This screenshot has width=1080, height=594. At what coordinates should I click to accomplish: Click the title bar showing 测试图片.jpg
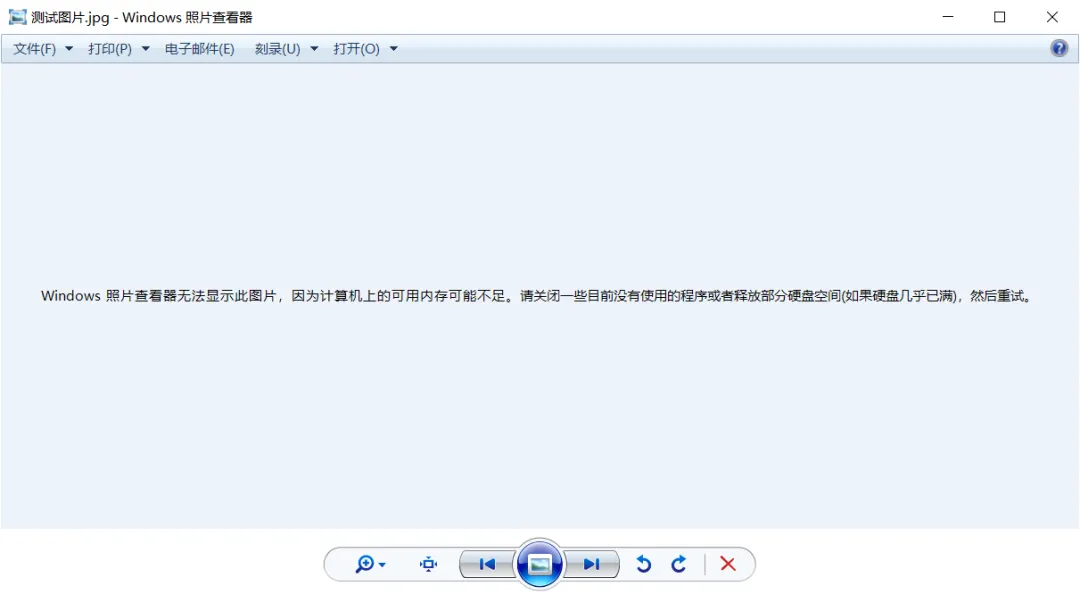coord(140,17)
